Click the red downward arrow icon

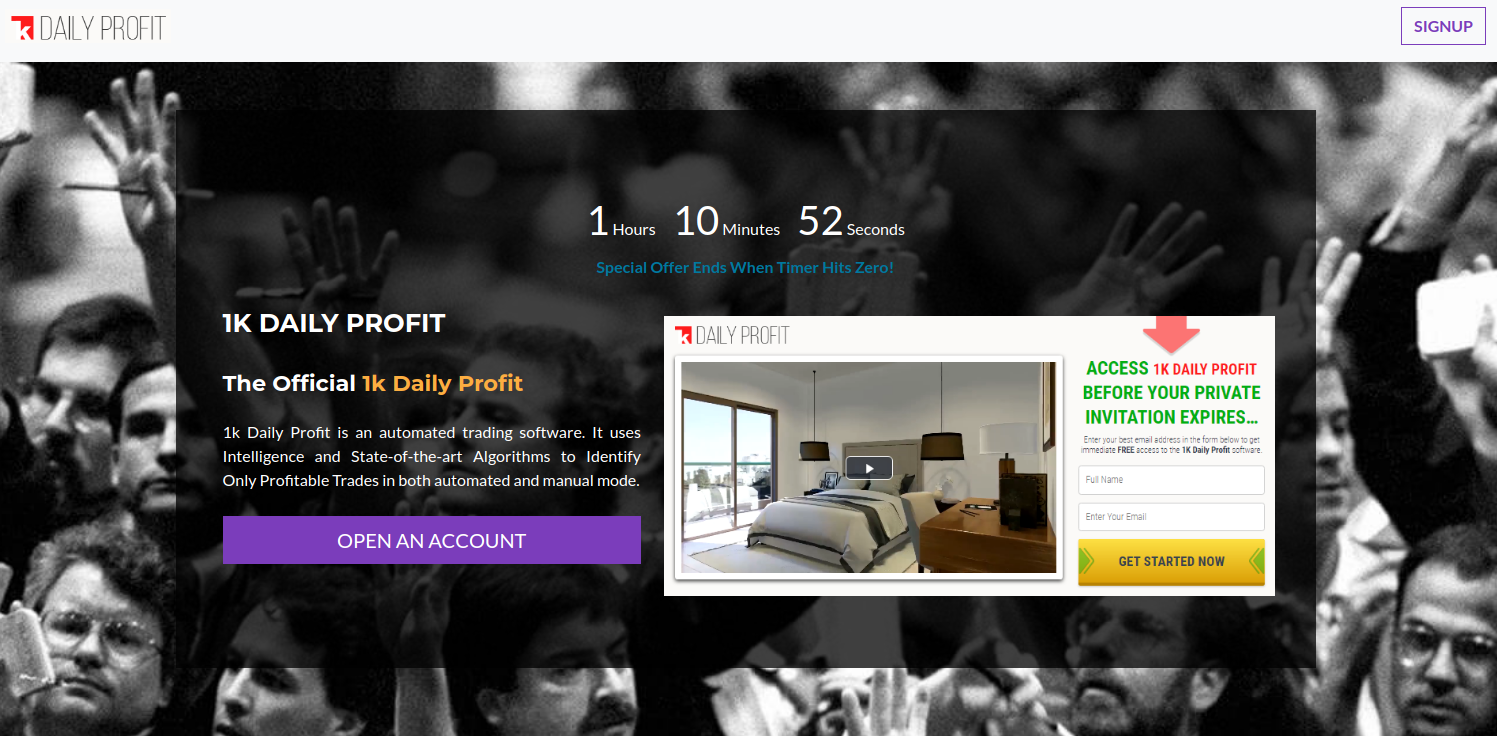[1171, 334]
